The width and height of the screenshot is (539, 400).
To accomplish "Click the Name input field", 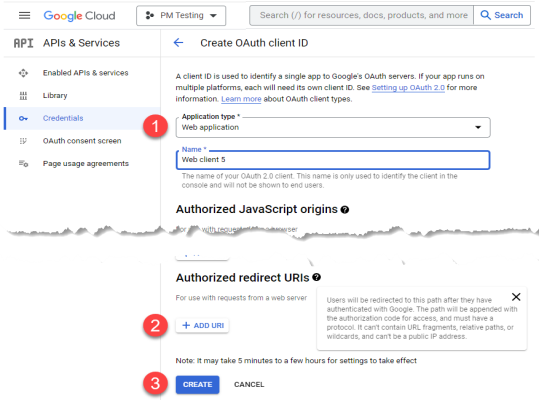I will (x=333, y=160).
